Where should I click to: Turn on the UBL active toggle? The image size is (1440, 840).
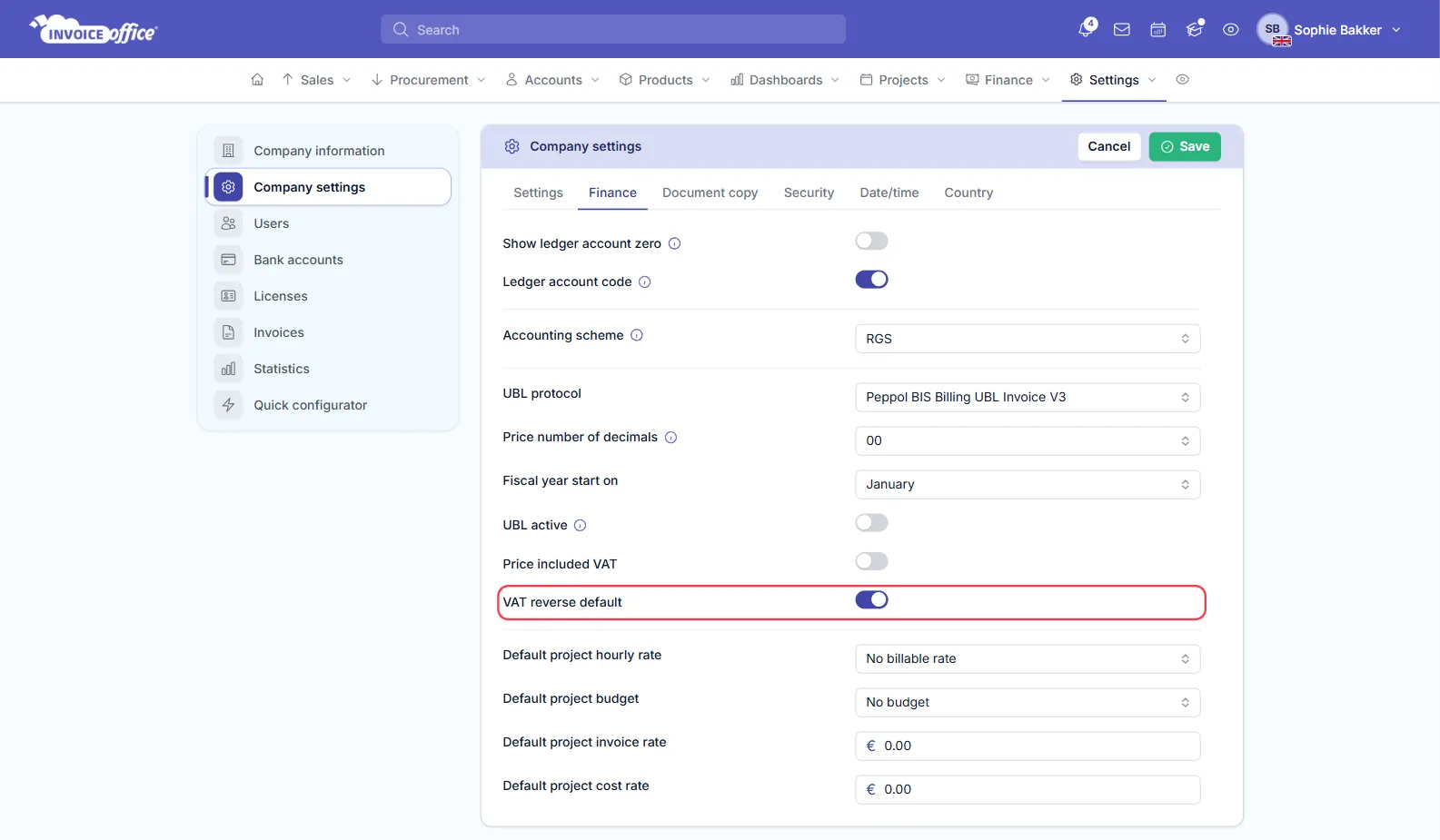(871, 522)
